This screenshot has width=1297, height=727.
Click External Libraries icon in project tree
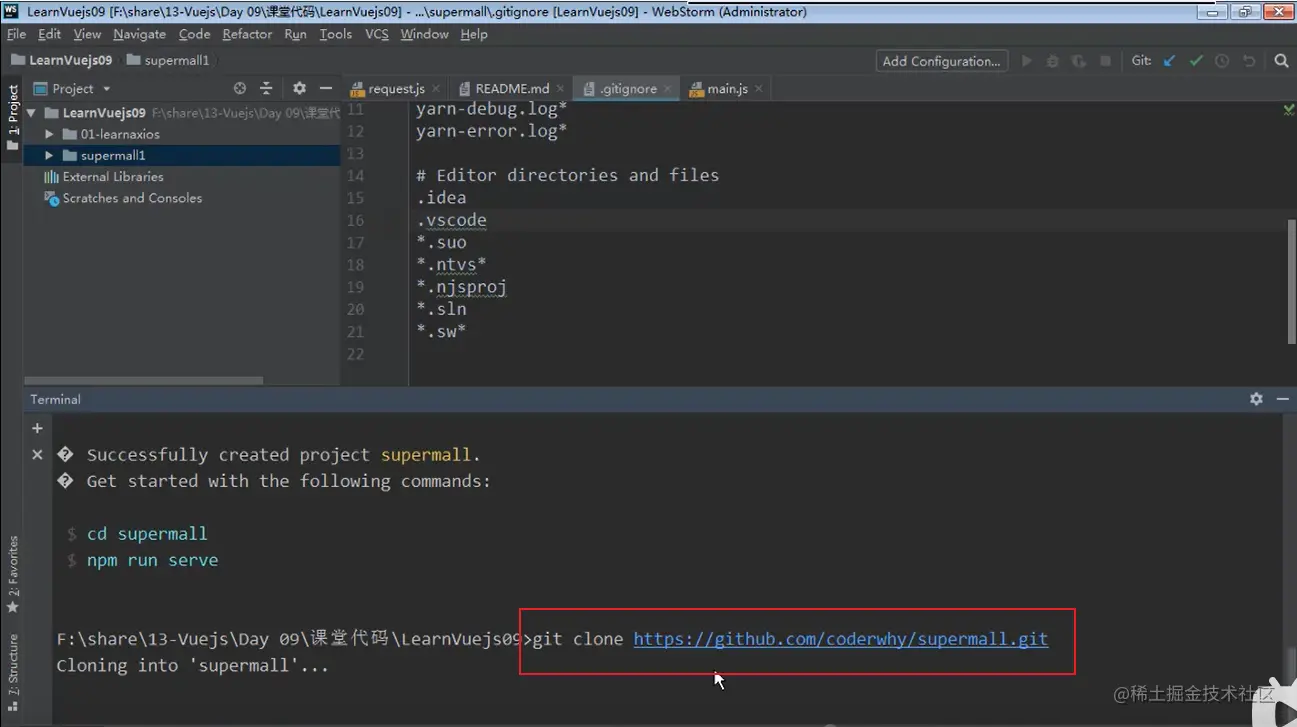point(51,177)
